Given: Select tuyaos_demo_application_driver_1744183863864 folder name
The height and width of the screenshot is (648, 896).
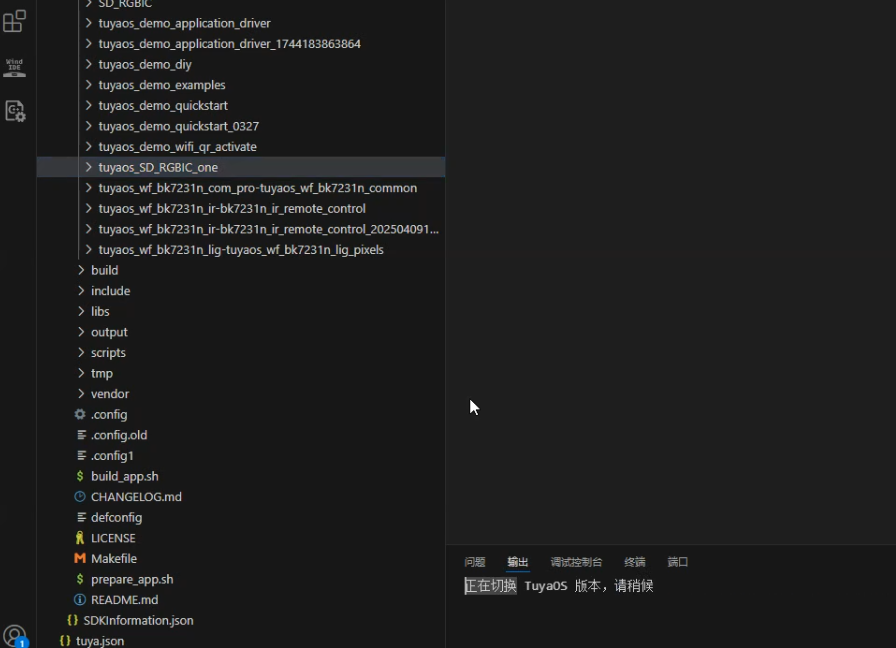Looking at the screenshot, I should click(x=229, y=44).
